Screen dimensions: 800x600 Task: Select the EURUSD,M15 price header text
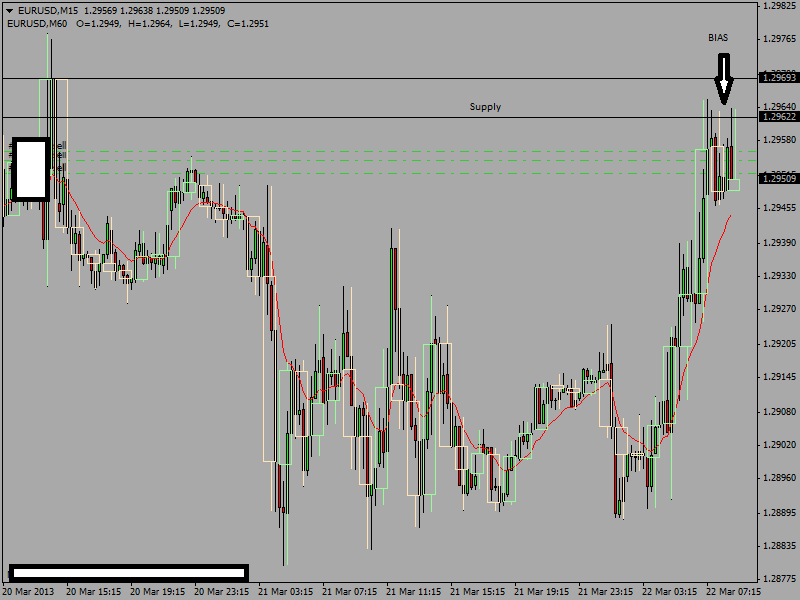click(121, 11)
